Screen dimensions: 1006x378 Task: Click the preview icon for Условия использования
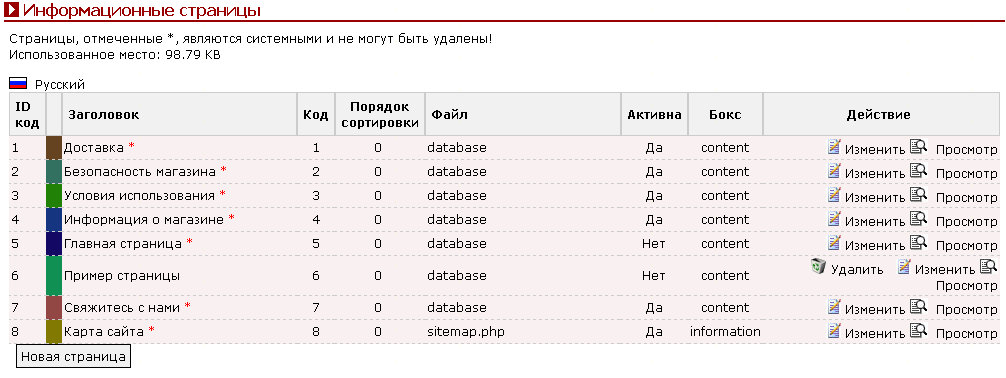(918, 194)
